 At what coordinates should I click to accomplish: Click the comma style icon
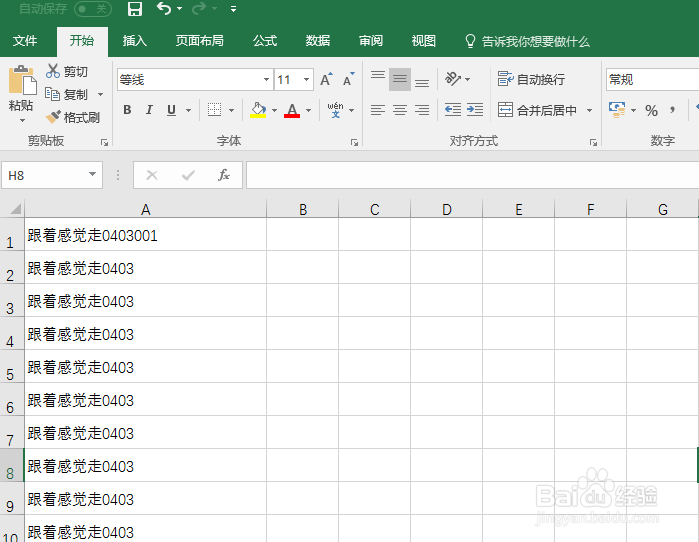click(673, 110)
